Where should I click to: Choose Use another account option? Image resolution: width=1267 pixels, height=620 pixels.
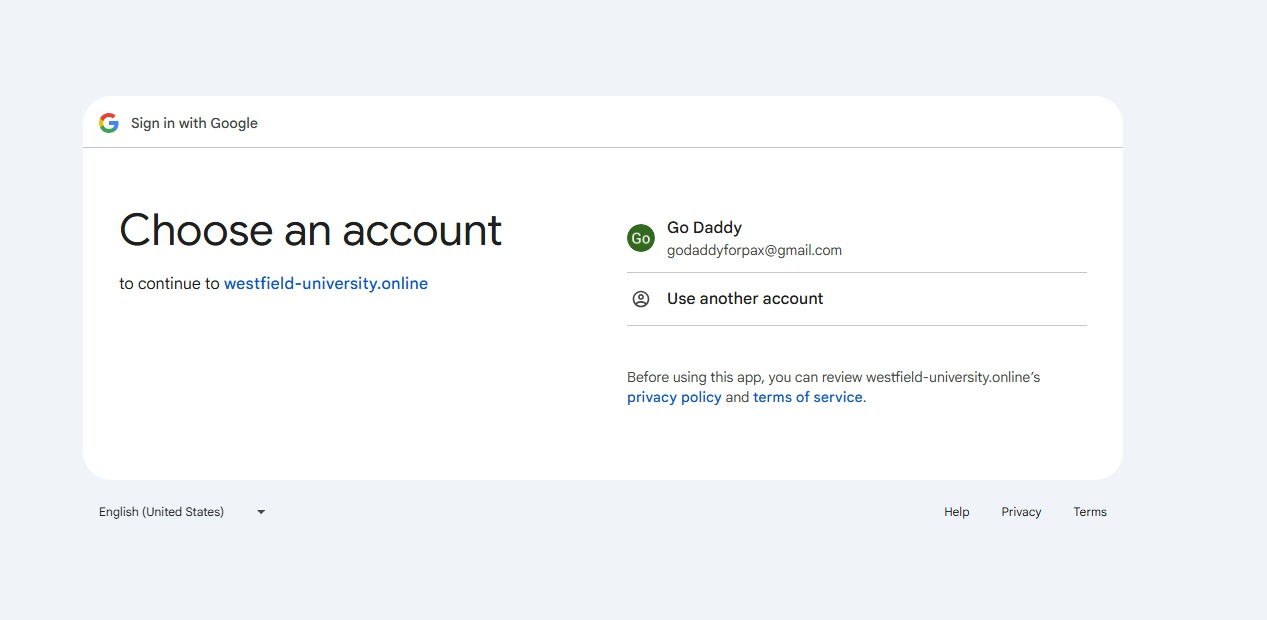click(x=744, y=298)
